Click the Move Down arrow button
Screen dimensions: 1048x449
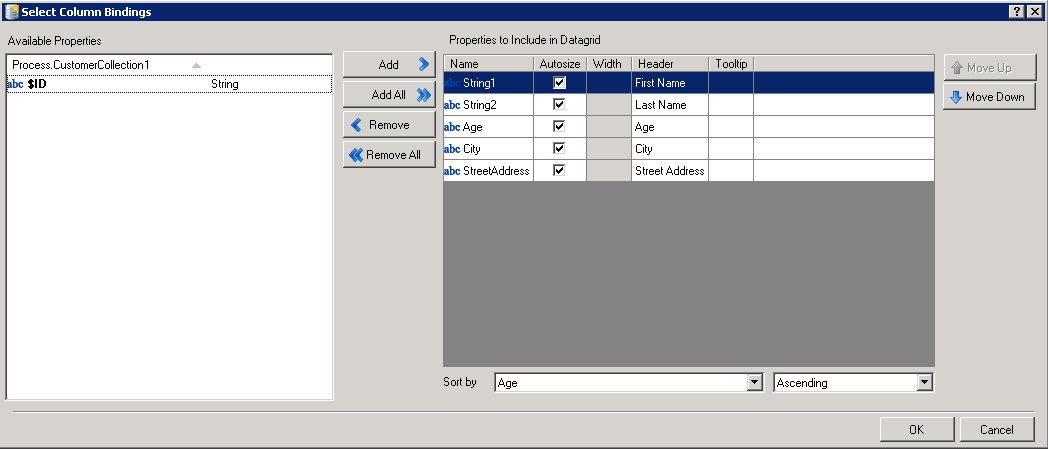click(x=989, y=97)
